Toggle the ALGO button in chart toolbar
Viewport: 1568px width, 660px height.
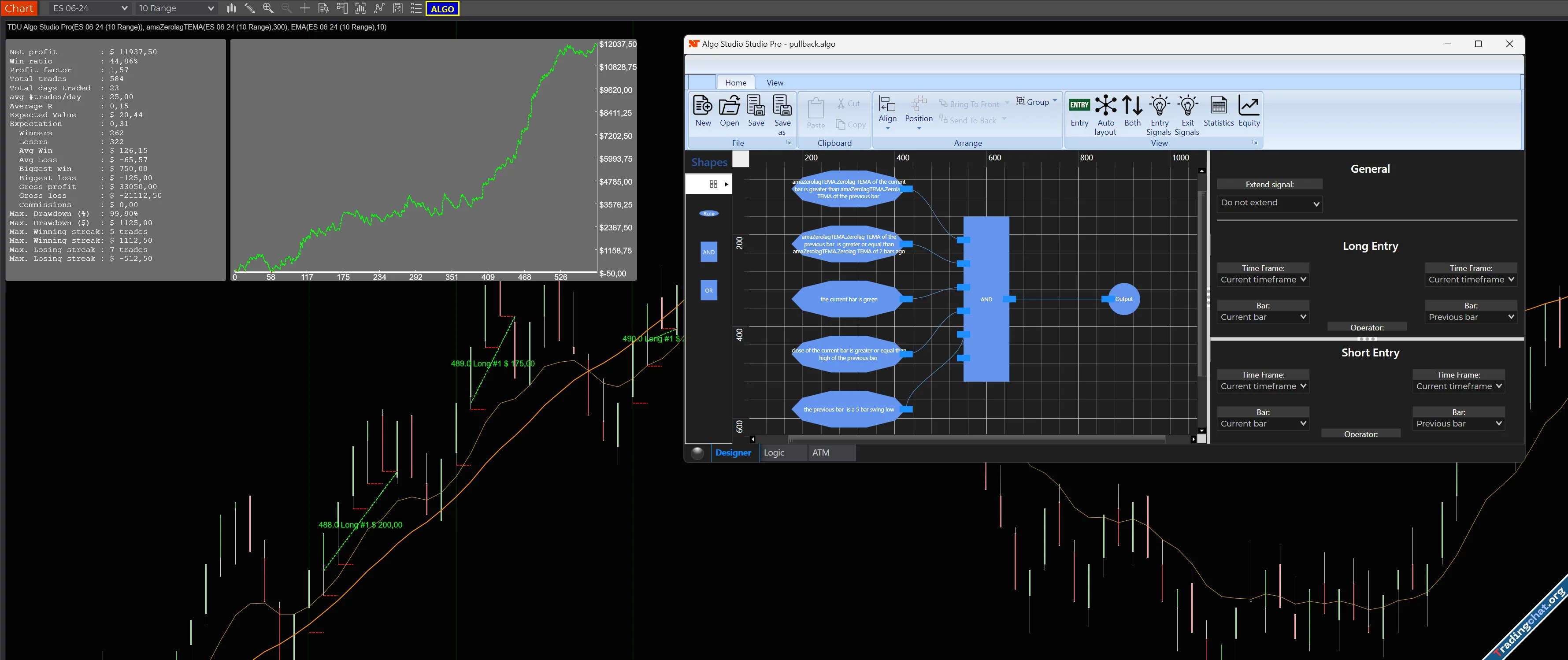442,8
